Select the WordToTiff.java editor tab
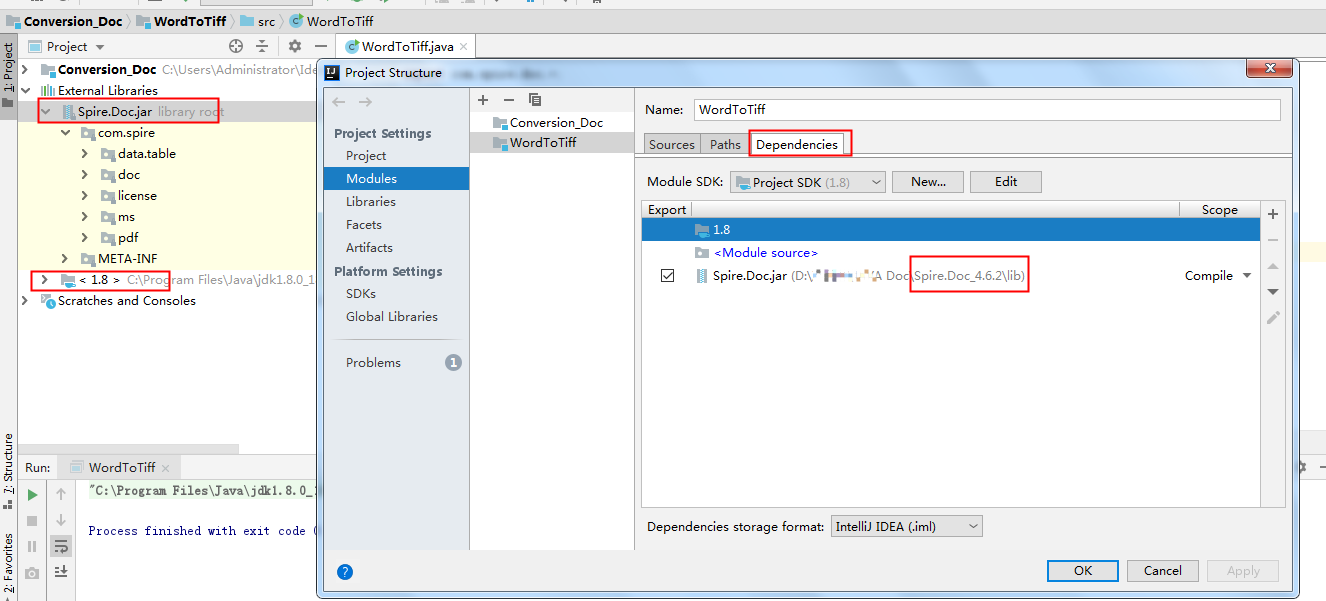 click(x=408, y=46)
